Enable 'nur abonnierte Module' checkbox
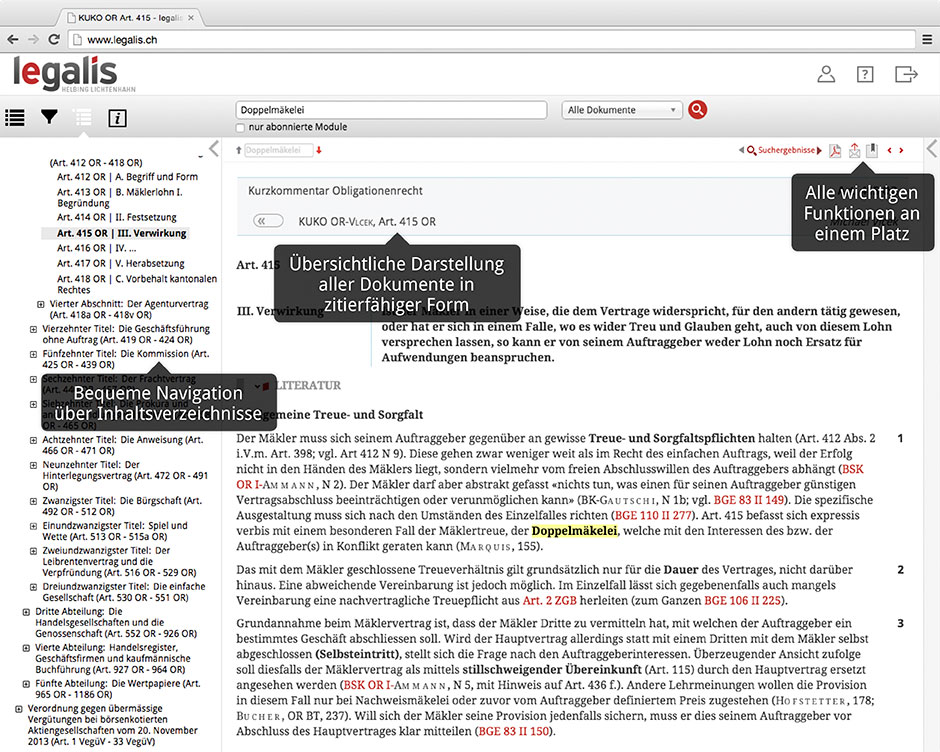The width and height of the screenshot is (940, 752). pyautogui.click(x=241, y=128)
